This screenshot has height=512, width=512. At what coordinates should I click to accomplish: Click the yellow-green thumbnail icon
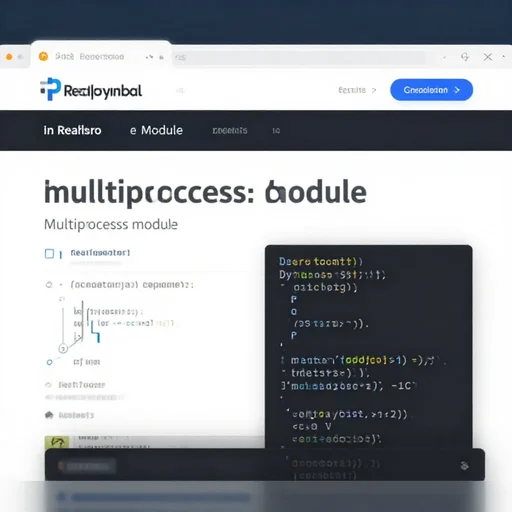(57, 442)
